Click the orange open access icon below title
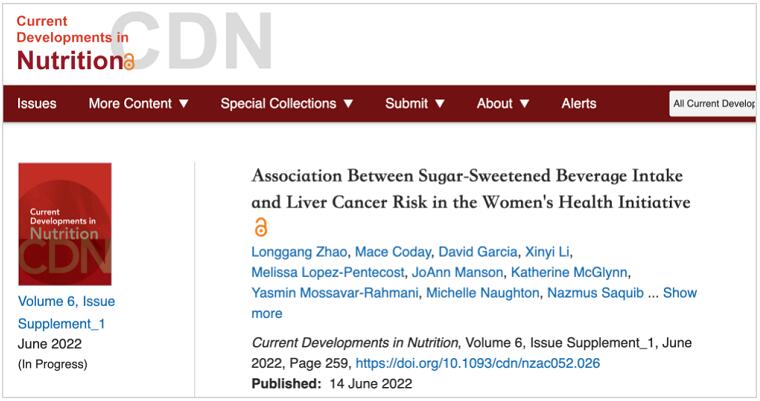 261,227
